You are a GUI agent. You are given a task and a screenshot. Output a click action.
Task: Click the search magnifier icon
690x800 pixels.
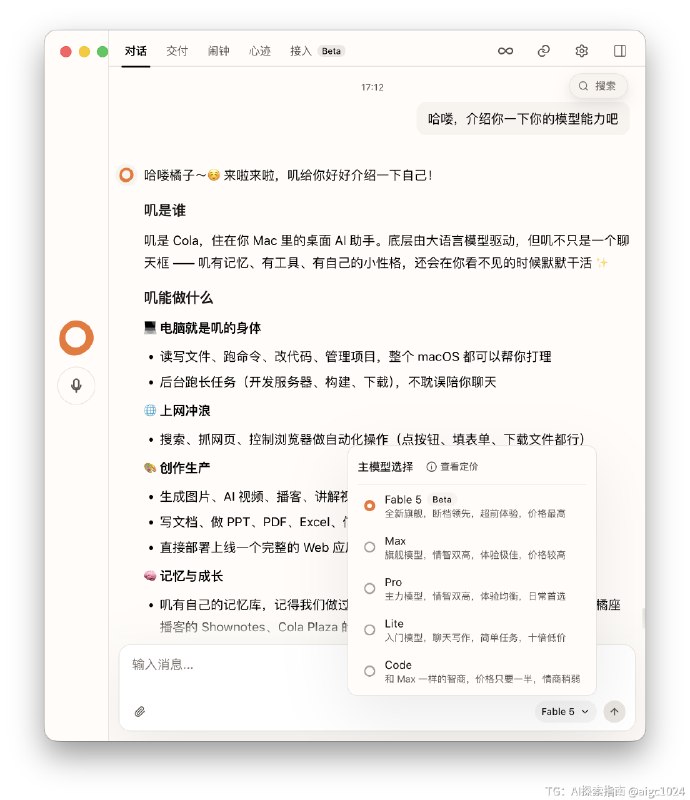[583, 86]
